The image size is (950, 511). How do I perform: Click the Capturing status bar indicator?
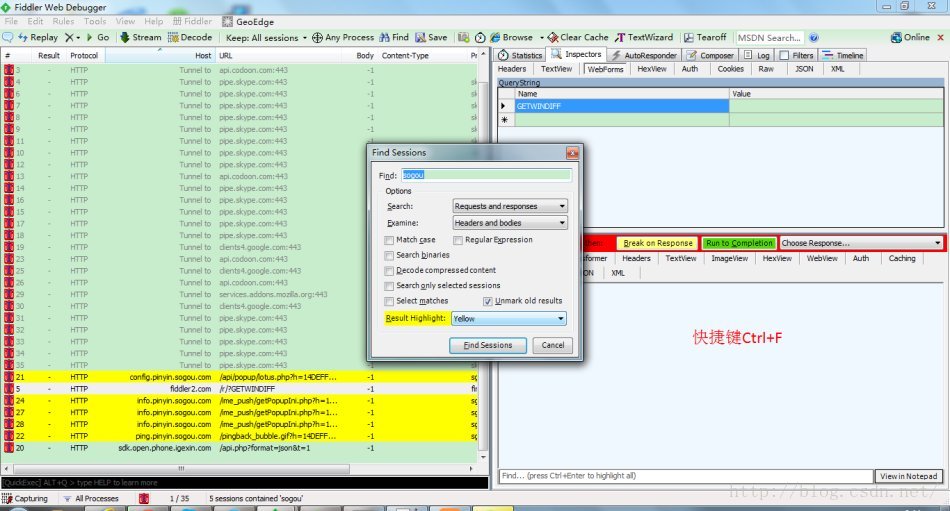click(25, 498)
